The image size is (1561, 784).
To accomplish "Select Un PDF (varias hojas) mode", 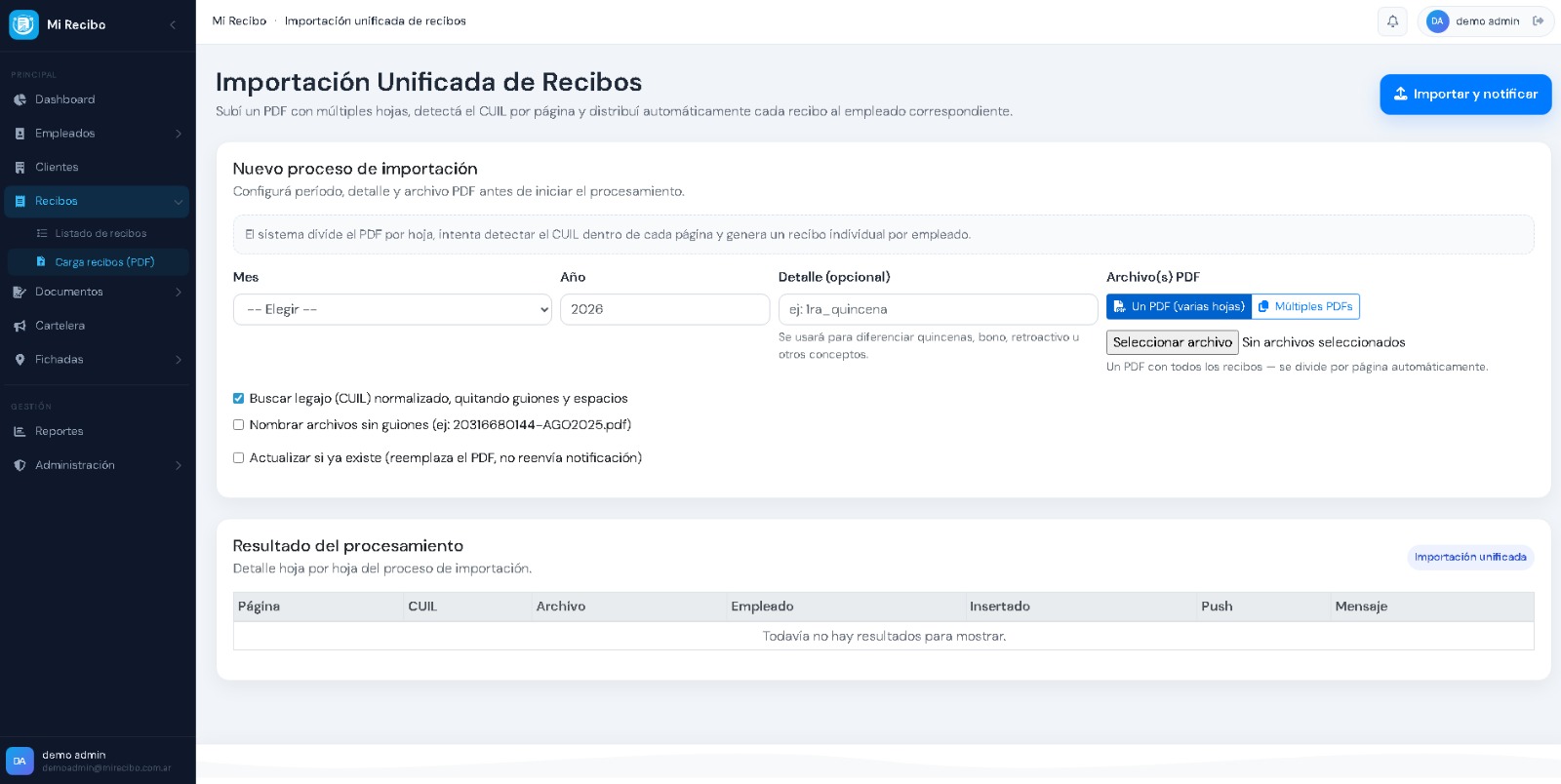I will [x=1179, y=306].
